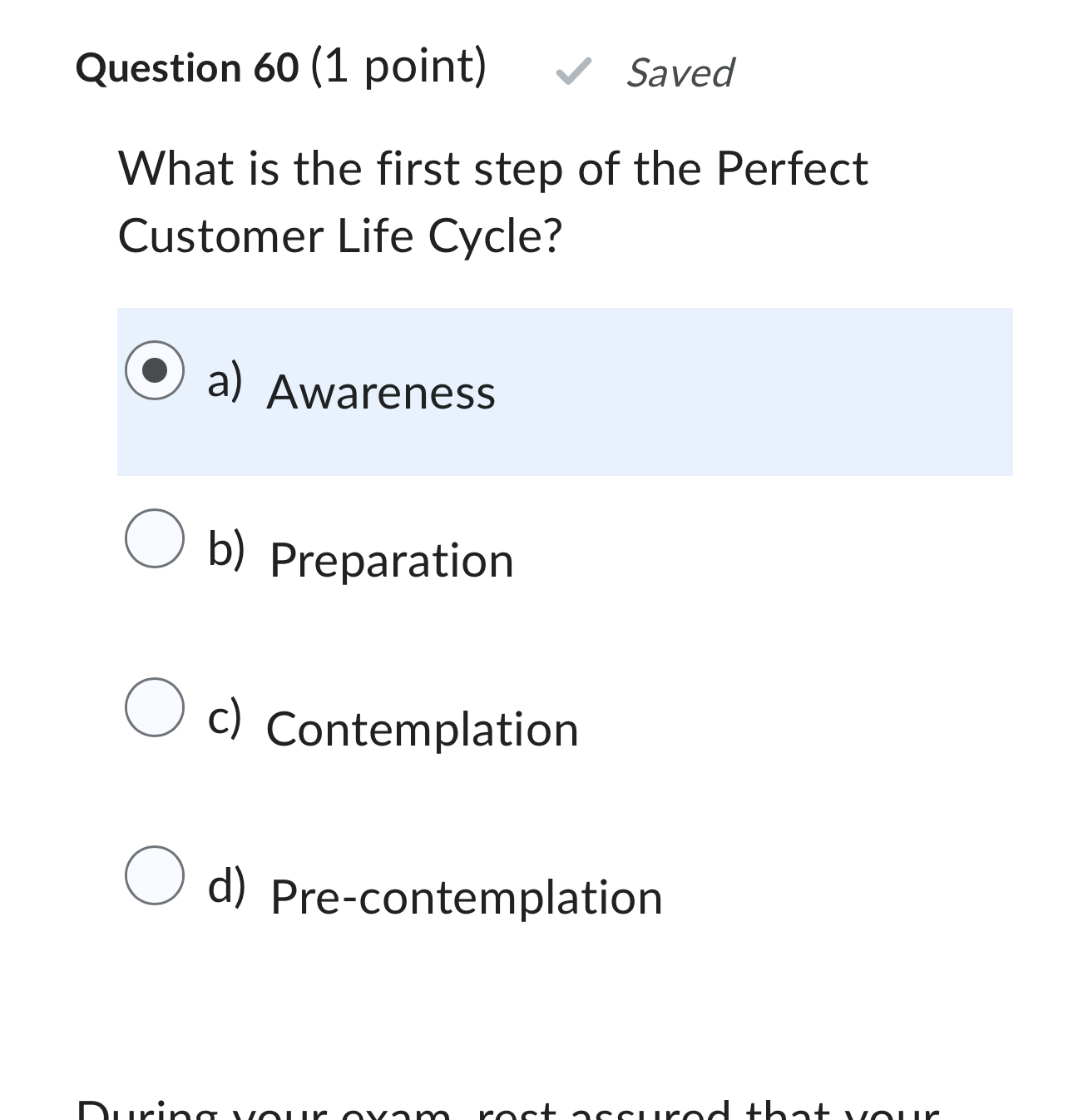Viewport: 1073px width, 1120px height.
Task: Click the empty circle beside Preparation
Action: pyautogui.click(x=155, y=539)
